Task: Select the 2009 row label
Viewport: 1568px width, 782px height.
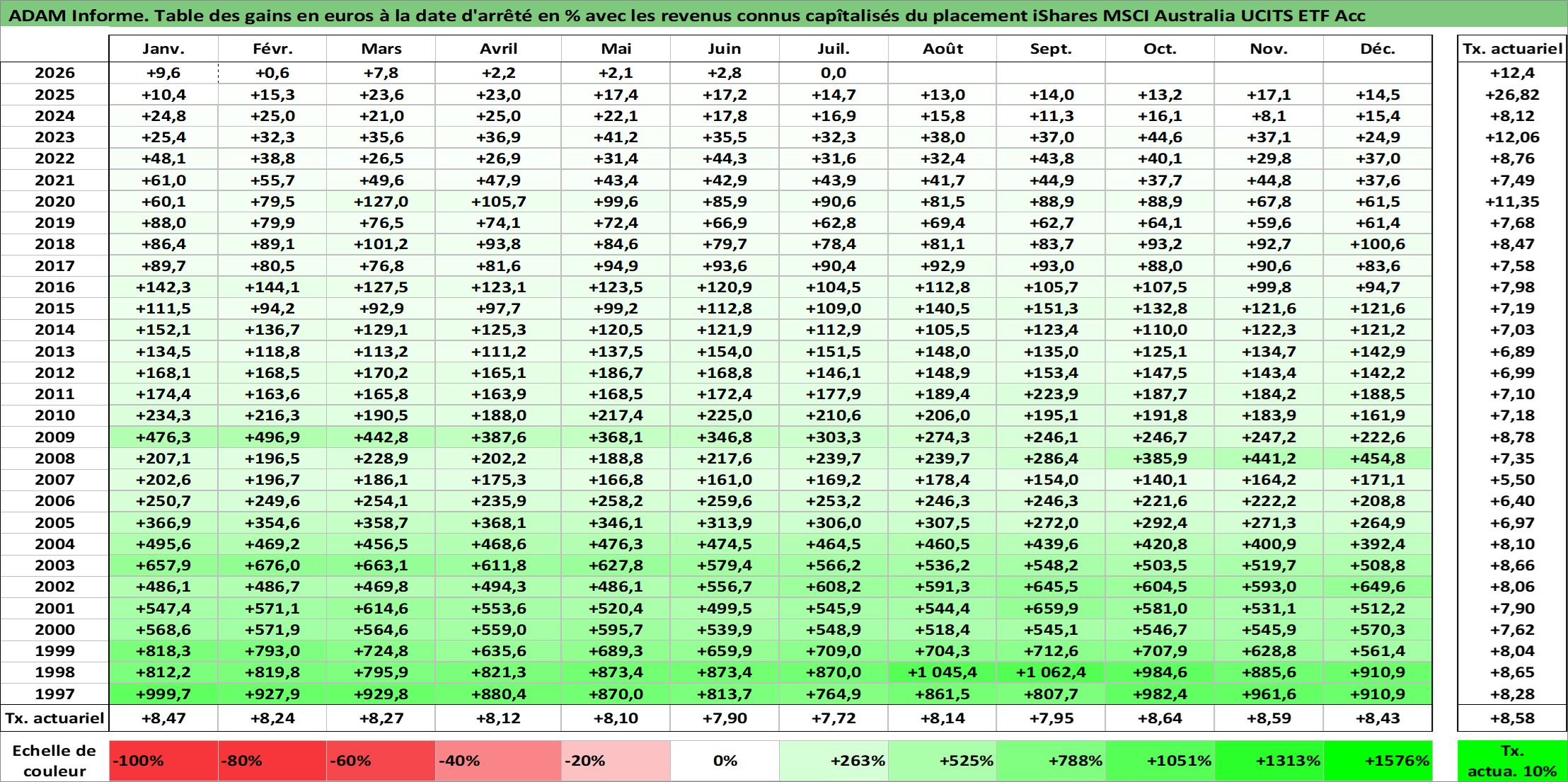Action: point(54,437)
